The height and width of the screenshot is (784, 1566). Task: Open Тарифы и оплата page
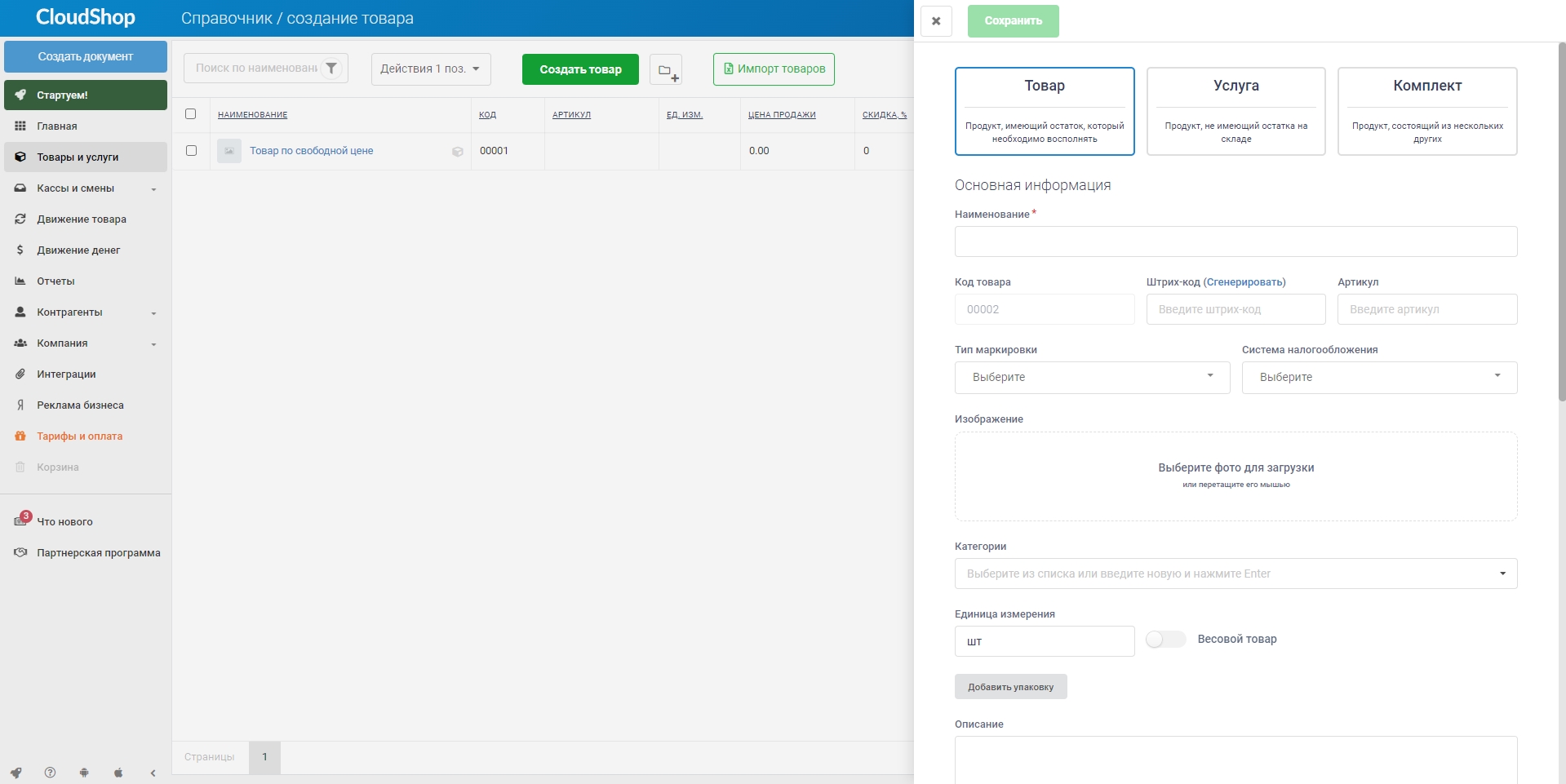[86, 436]
